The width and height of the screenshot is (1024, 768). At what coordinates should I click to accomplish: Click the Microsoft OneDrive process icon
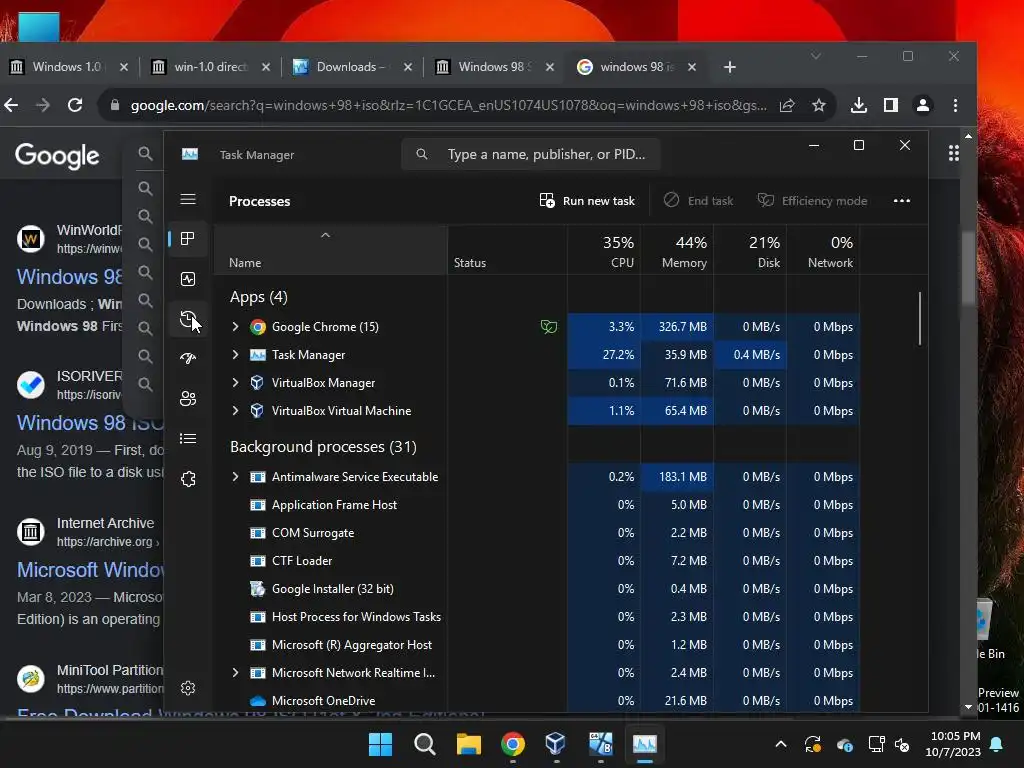[258, 701]
